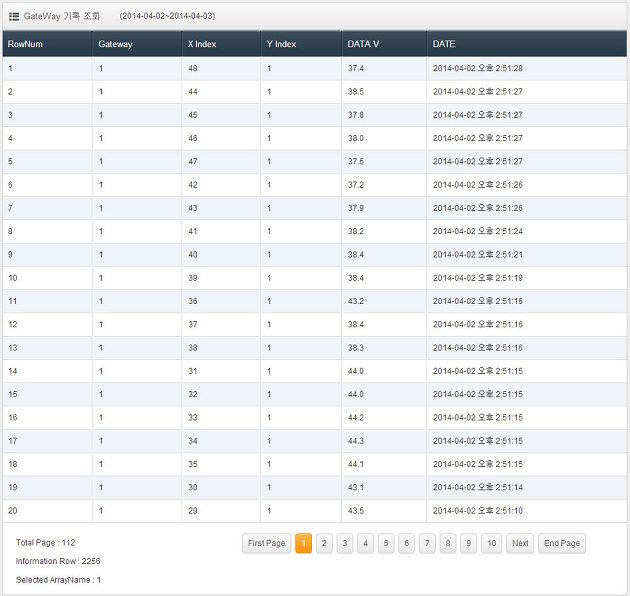Viewport: 630px width, 596px height.
Task: Click DATA V value 37.8
Action: (356, 115)
